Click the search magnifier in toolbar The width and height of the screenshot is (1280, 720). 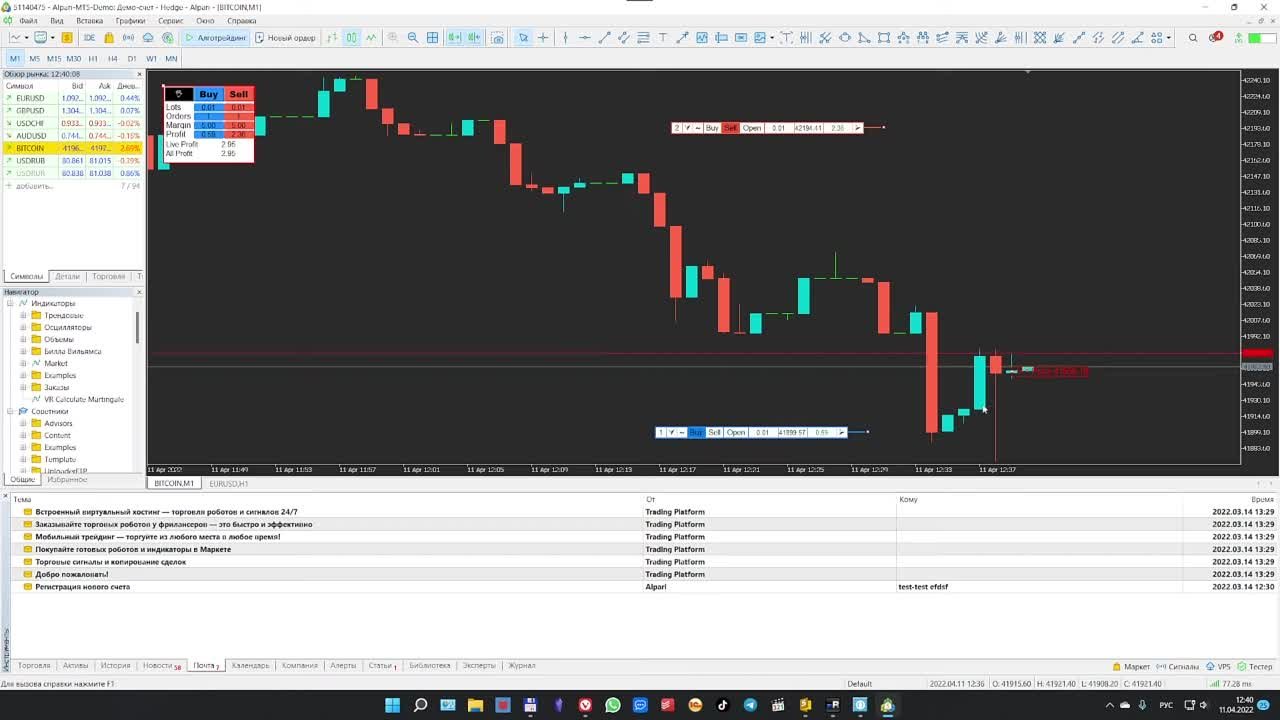(x=1193, y=38)
